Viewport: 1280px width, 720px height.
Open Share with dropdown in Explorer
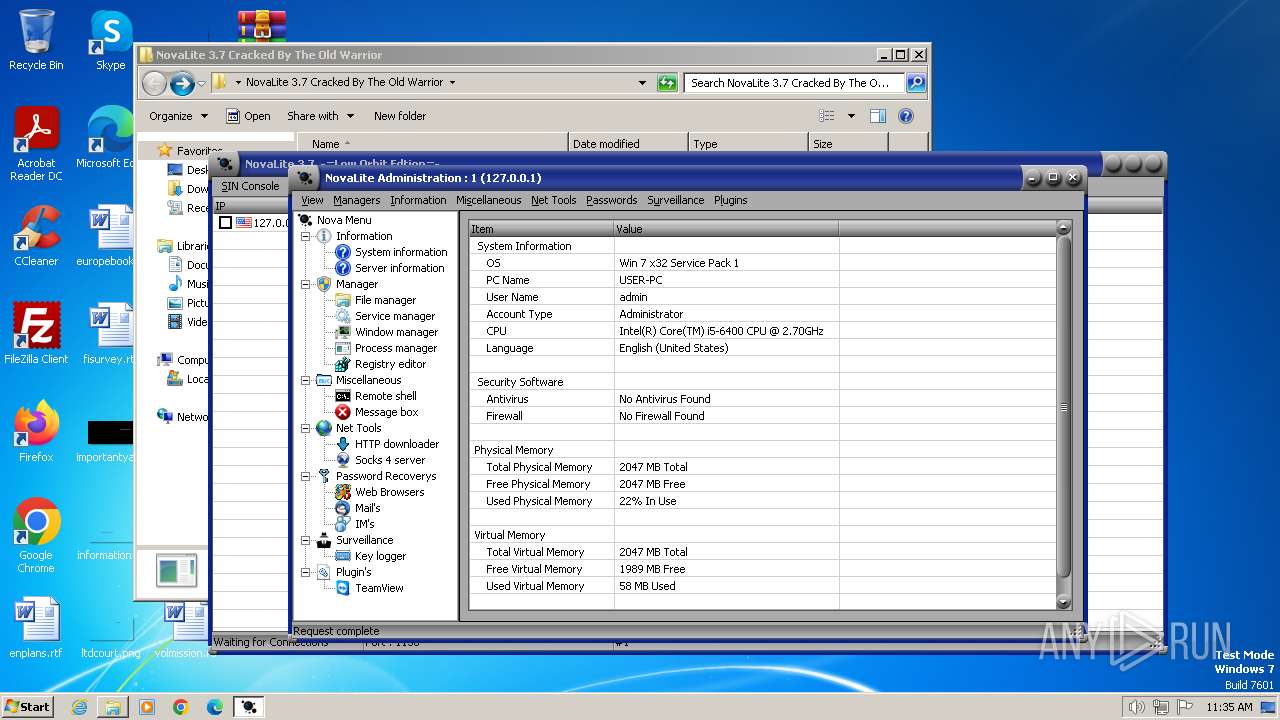pos(320,116)
